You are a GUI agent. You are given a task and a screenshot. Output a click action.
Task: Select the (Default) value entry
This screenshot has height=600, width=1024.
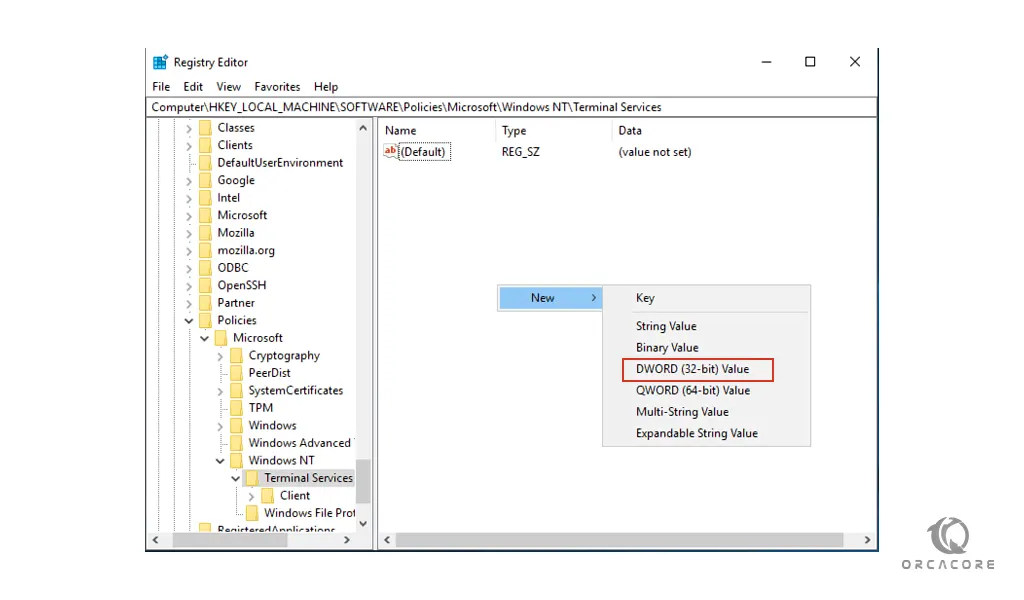pyautogui.click(x=423, y=152)
